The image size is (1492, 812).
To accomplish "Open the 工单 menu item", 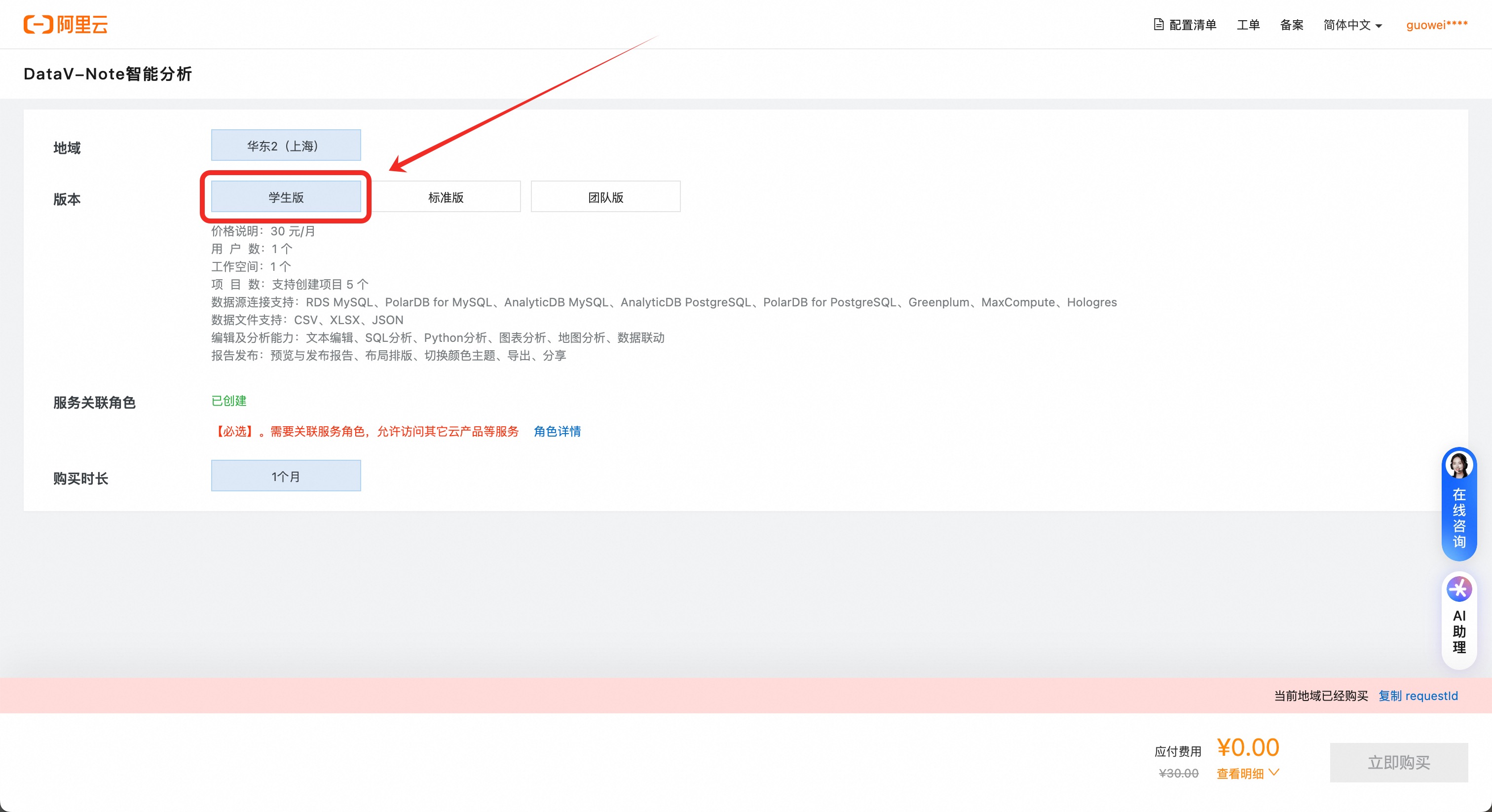I will (x=1248, y=25).
